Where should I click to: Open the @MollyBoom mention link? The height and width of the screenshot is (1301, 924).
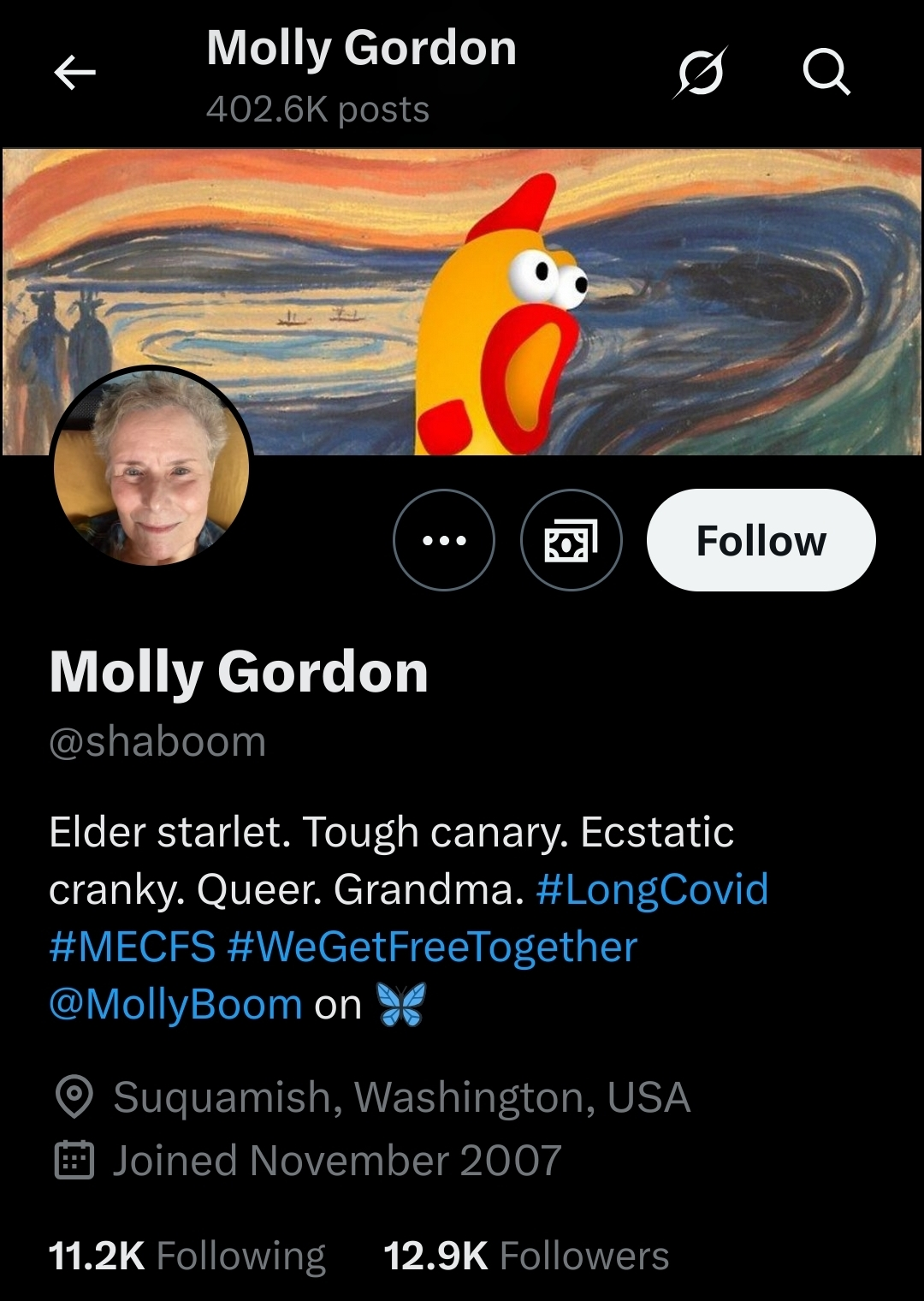(x=175, y=1004)
